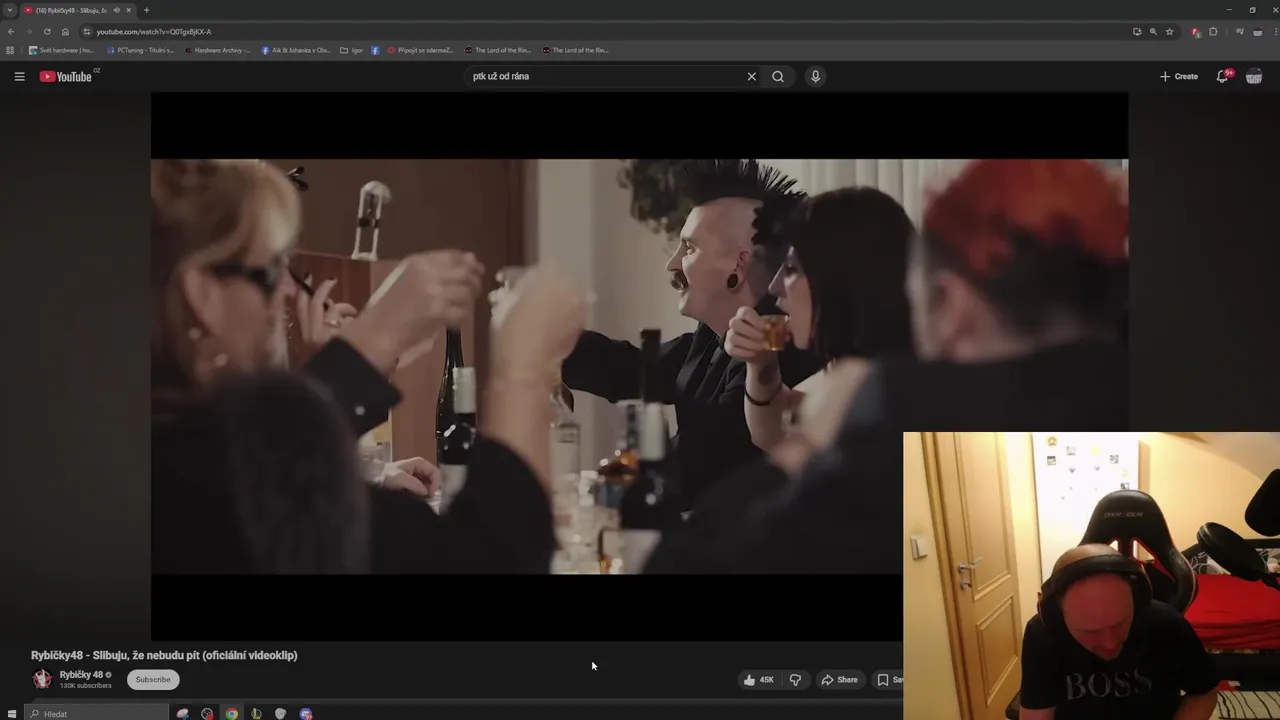
Task: Expand the Igor bookmarks folder
Action: click(352, 50)
